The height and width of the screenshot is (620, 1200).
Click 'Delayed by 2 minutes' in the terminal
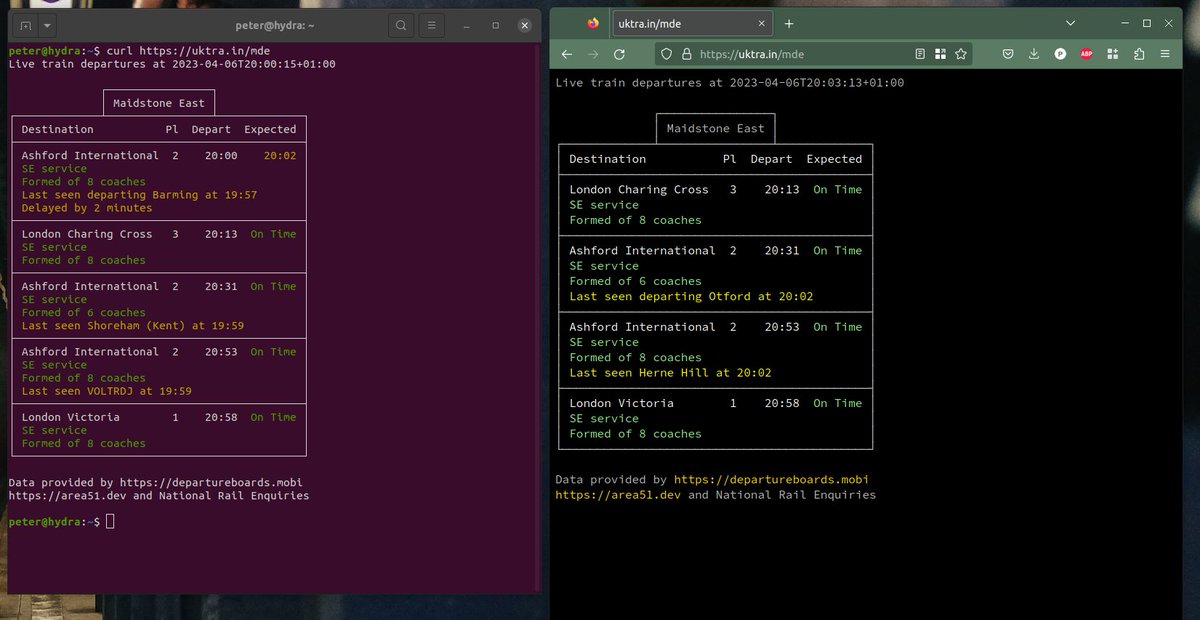[x=87, y=208]
